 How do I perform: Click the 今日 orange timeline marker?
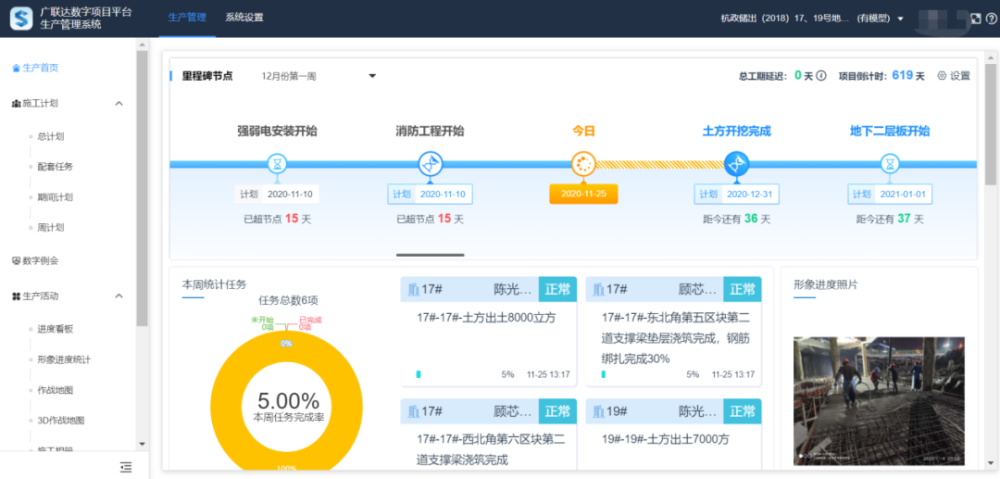[584, 164]
